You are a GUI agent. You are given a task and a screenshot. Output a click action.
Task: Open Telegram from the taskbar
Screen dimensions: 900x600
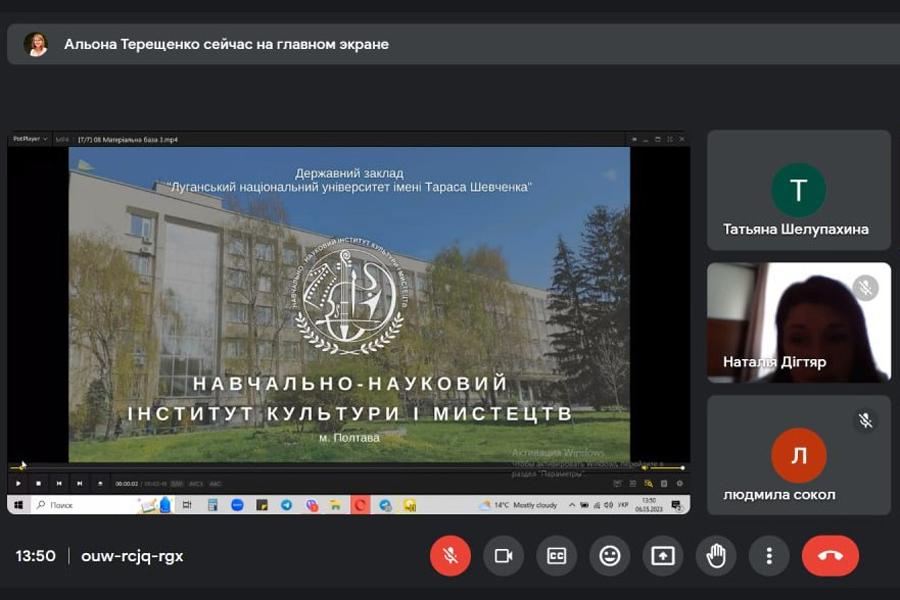click(286, 505)
